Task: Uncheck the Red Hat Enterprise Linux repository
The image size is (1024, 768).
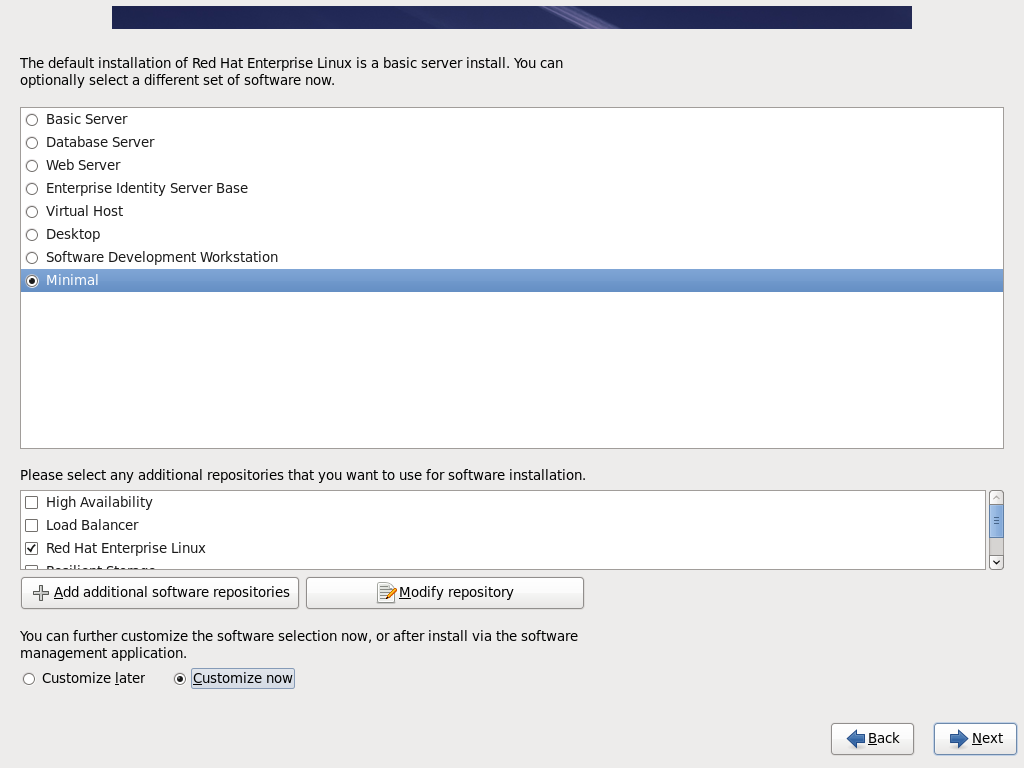Action: tap(32, 549)
